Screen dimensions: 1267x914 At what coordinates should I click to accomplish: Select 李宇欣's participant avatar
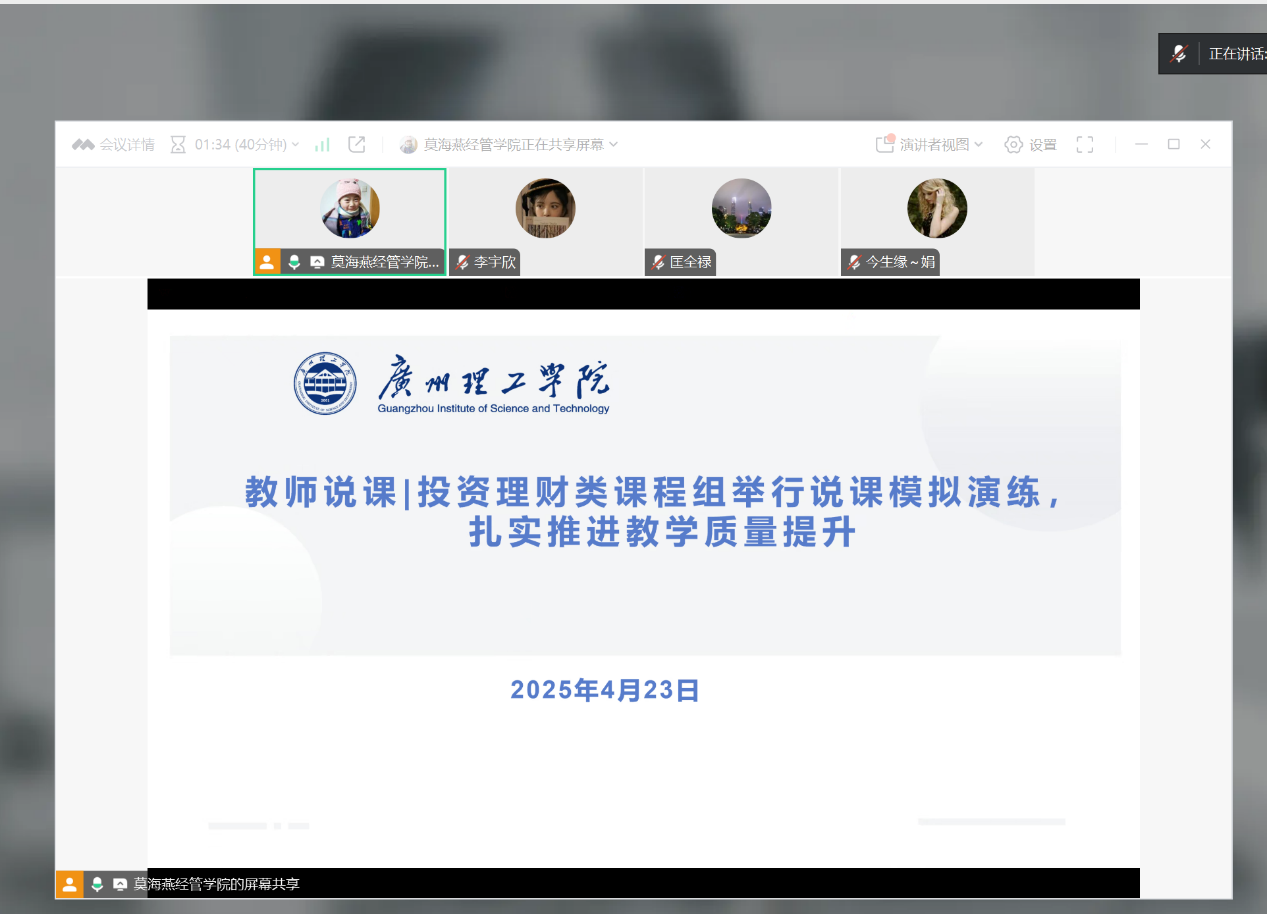coord(545,208)
